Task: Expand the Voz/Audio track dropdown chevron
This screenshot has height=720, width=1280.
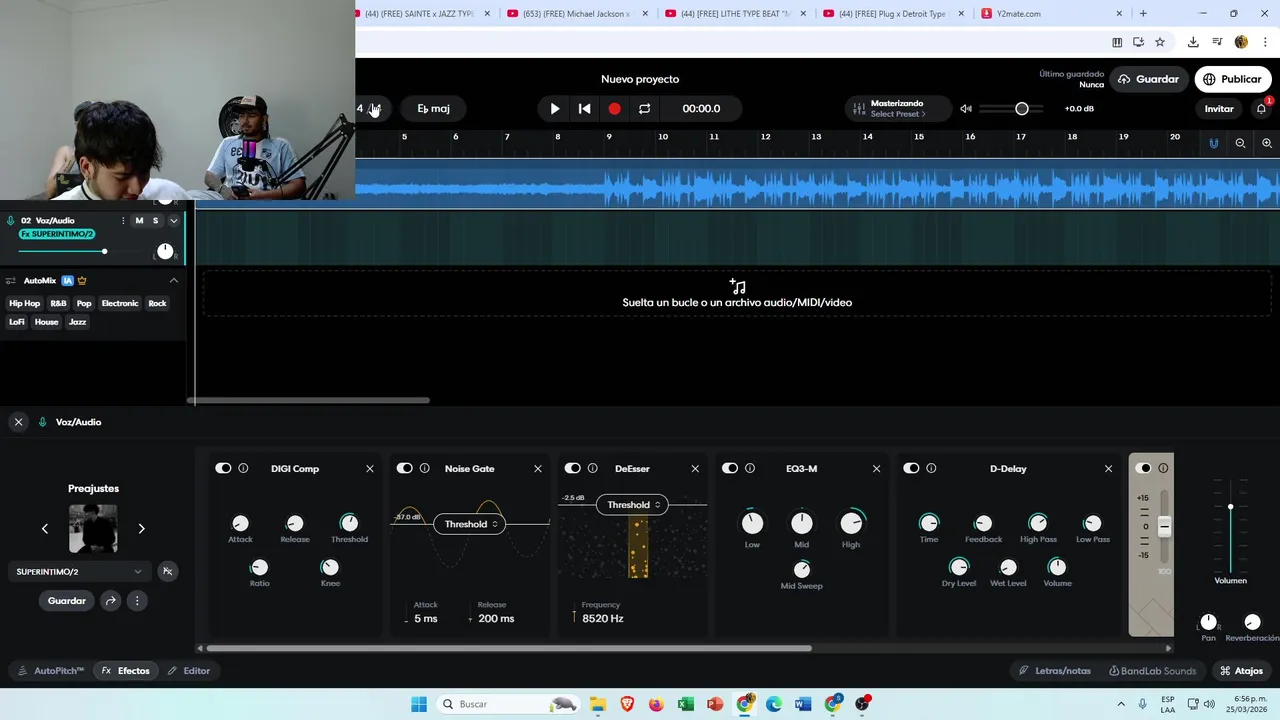Action: (173, 220)
